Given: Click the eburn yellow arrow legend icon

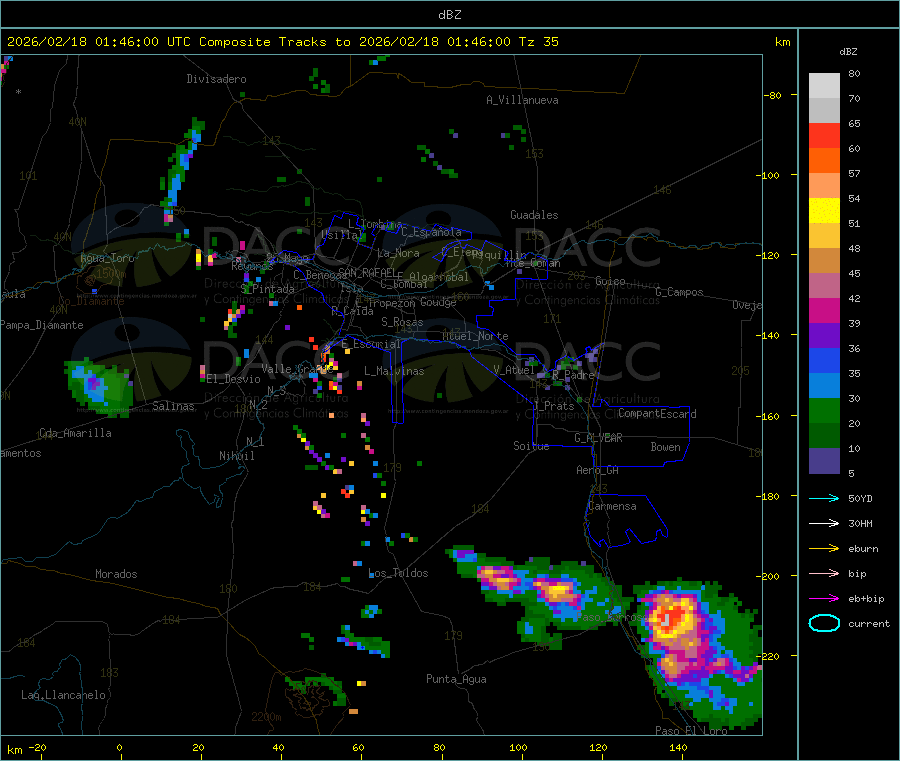Looking at the screenshot, I should (x=824, y=549).
